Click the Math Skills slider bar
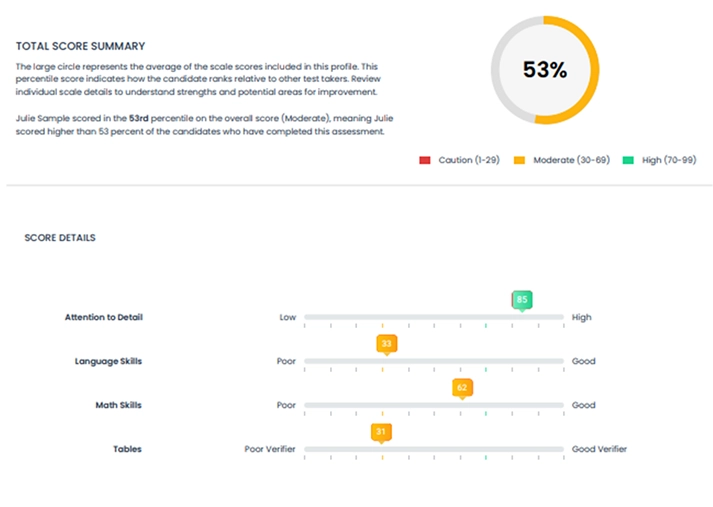This screenshot has height=507, width=713. (433, 405)
